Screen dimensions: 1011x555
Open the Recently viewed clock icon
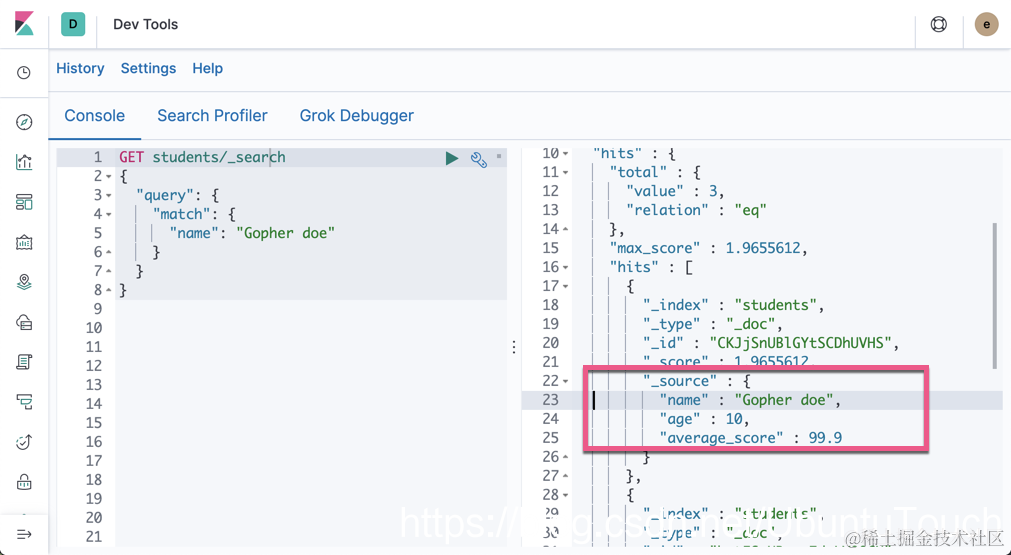click(24, 73)
